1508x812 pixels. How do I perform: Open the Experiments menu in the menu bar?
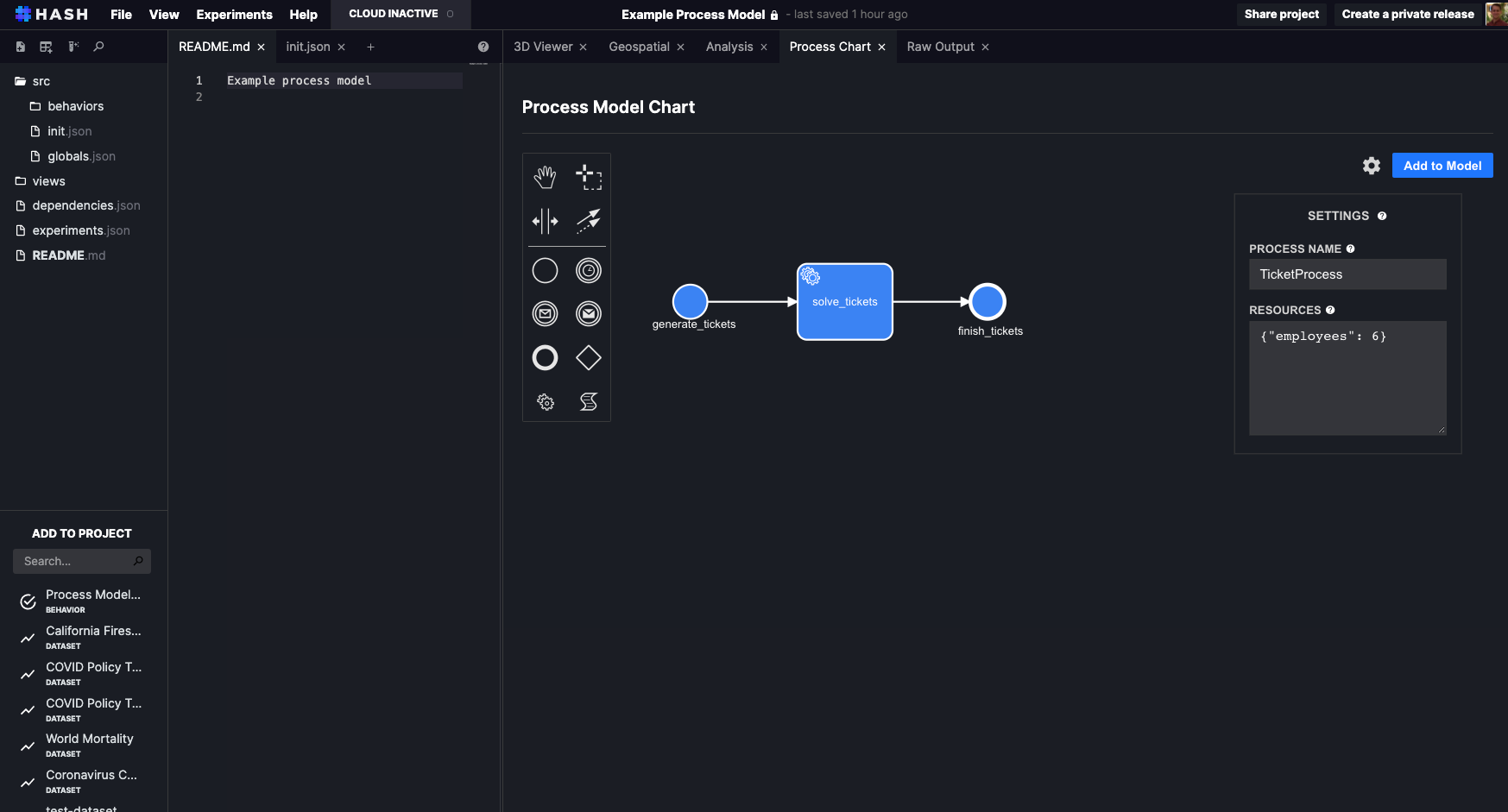[x=234, y=14]
